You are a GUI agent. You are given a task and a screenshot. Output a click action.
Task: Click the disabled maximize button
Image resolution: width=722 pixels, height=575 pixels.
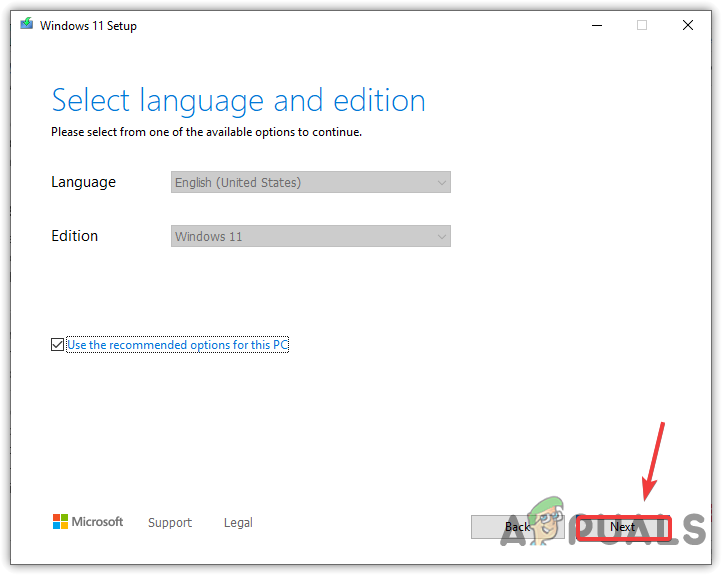[x=642, y=25]
